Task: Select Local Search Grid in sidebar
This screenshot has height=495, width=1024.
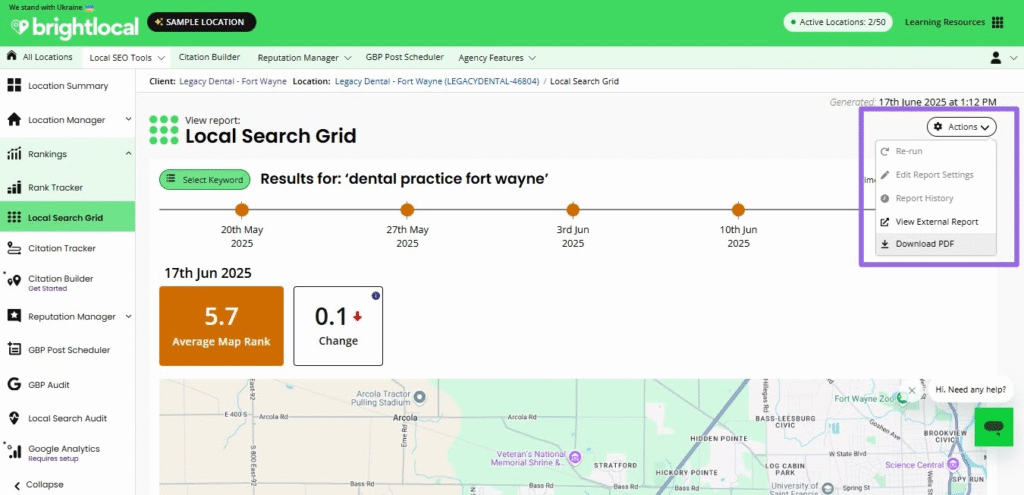Action: pos(67,217)
